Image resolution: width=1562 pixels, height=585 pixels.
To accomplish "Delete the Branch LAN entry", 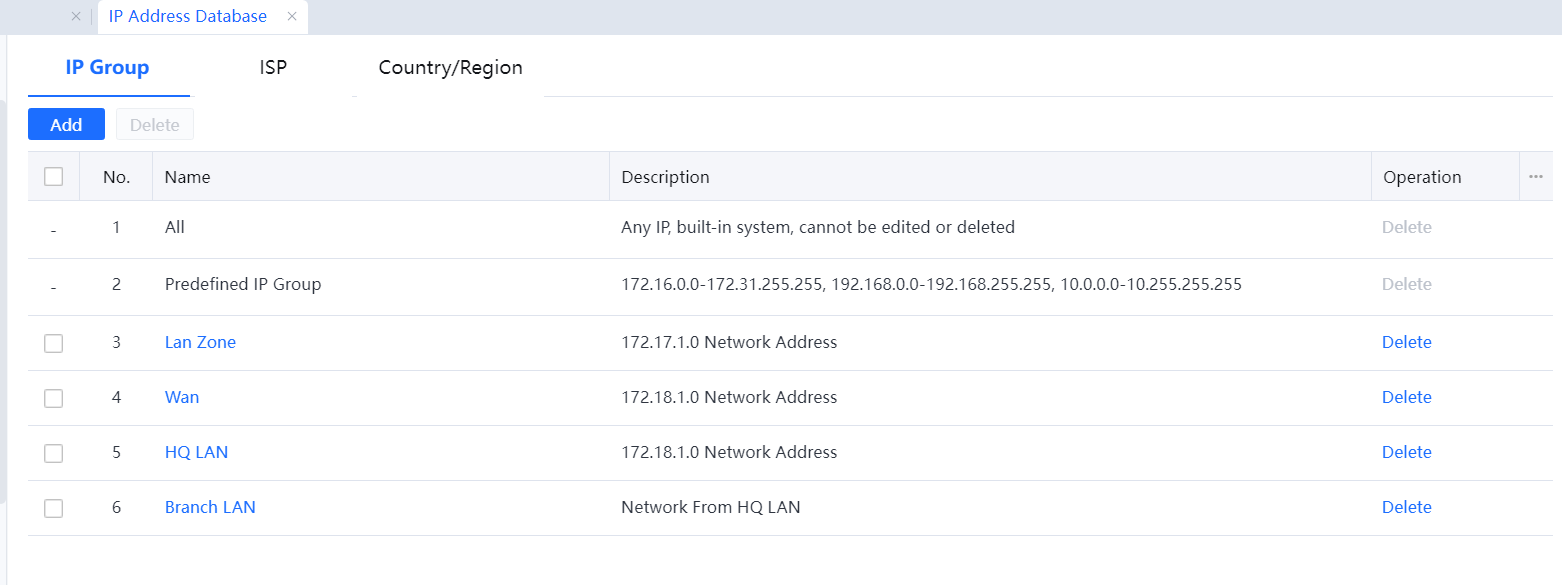I will (x=1406, y=507).
